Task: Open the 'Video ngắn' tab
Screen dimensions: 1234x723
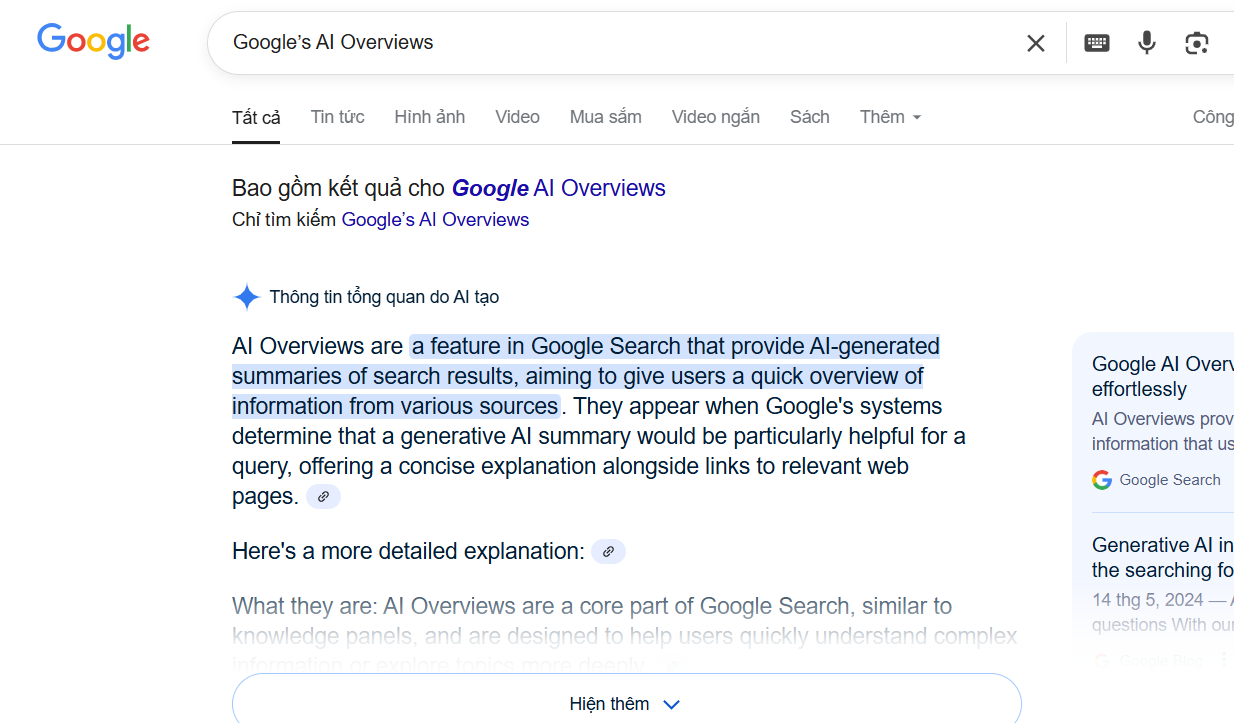Action: pyautogui.click(x=716, y=117)
